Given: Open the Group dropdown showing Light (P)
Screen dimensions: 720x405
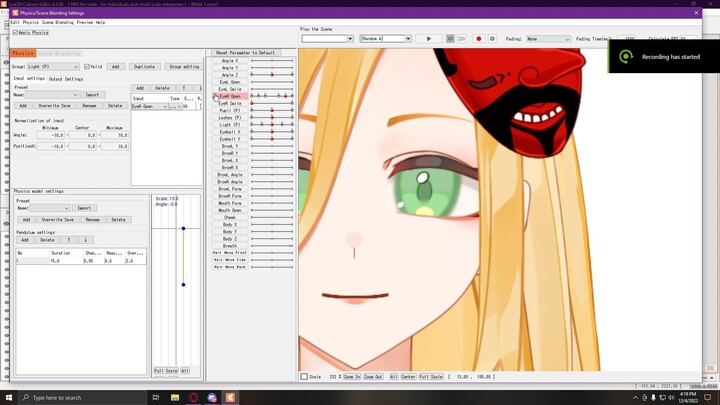Looking at the screenshot, I should (52, 67).
